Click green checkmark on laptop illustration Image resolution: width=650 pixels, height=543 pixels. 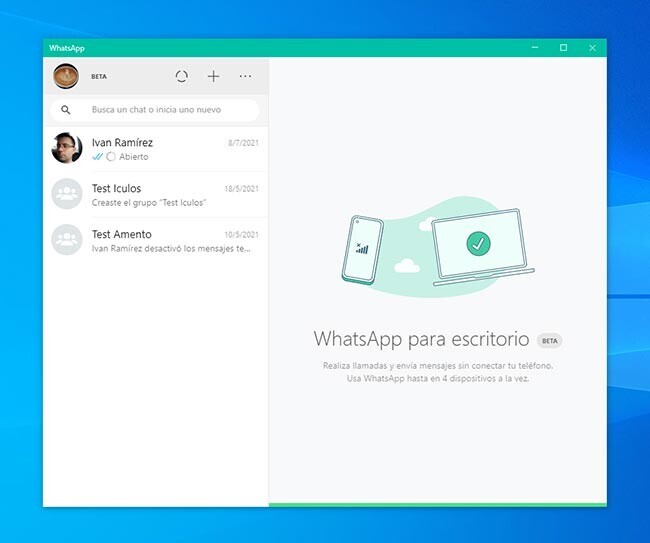(x=478, y=243)
